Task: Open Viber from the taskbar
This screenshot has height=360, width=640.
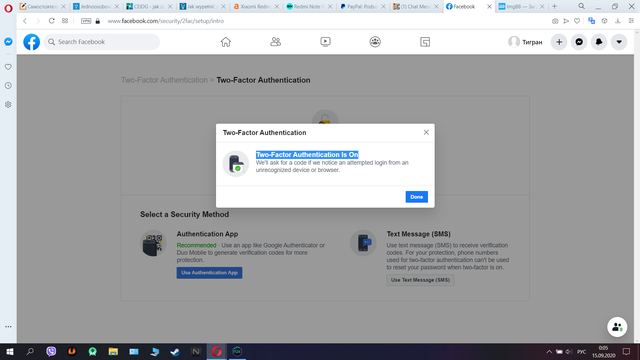Action: point(51,351)
